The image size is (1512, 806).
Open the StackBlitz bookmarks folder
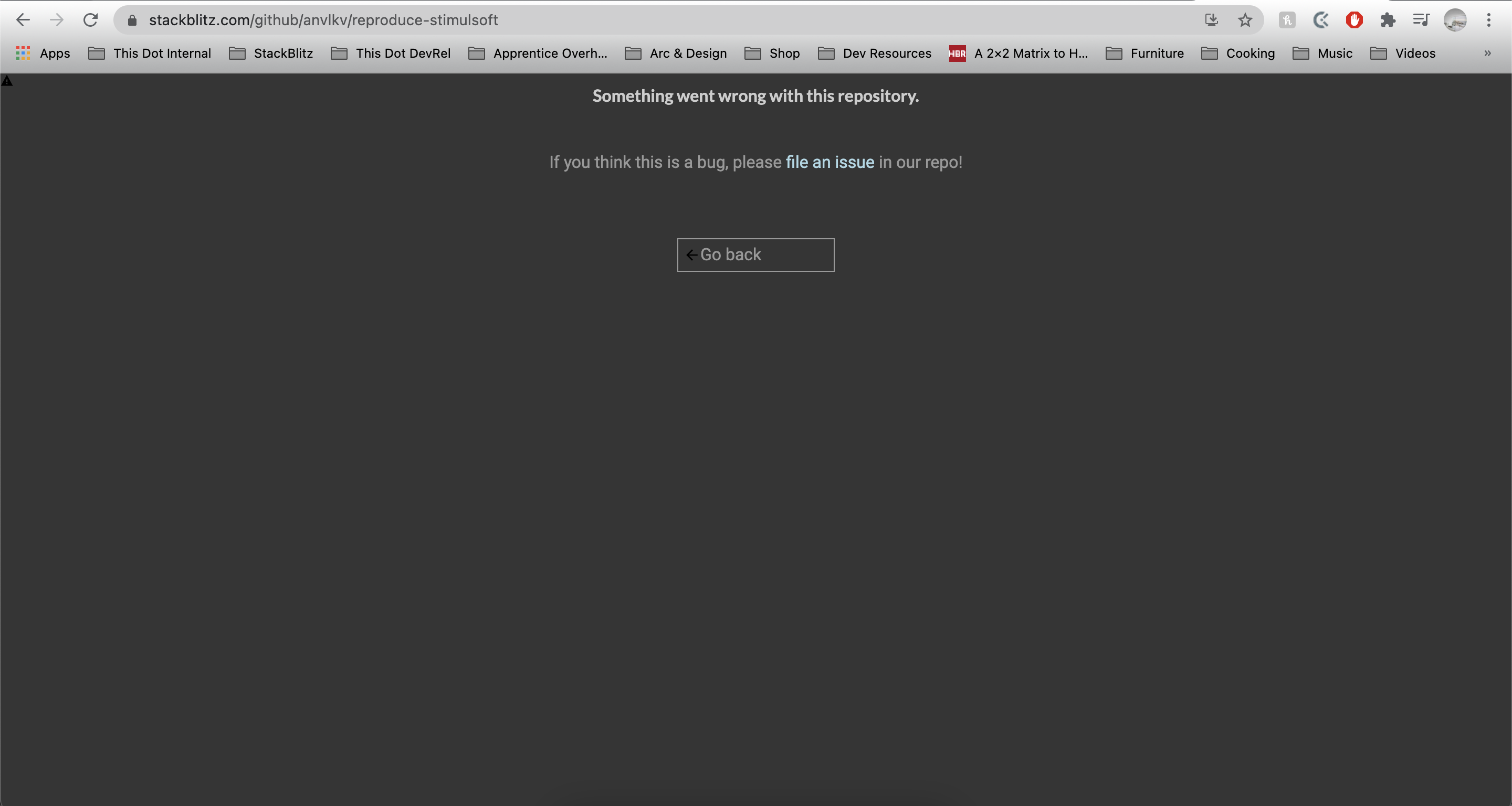270,54
